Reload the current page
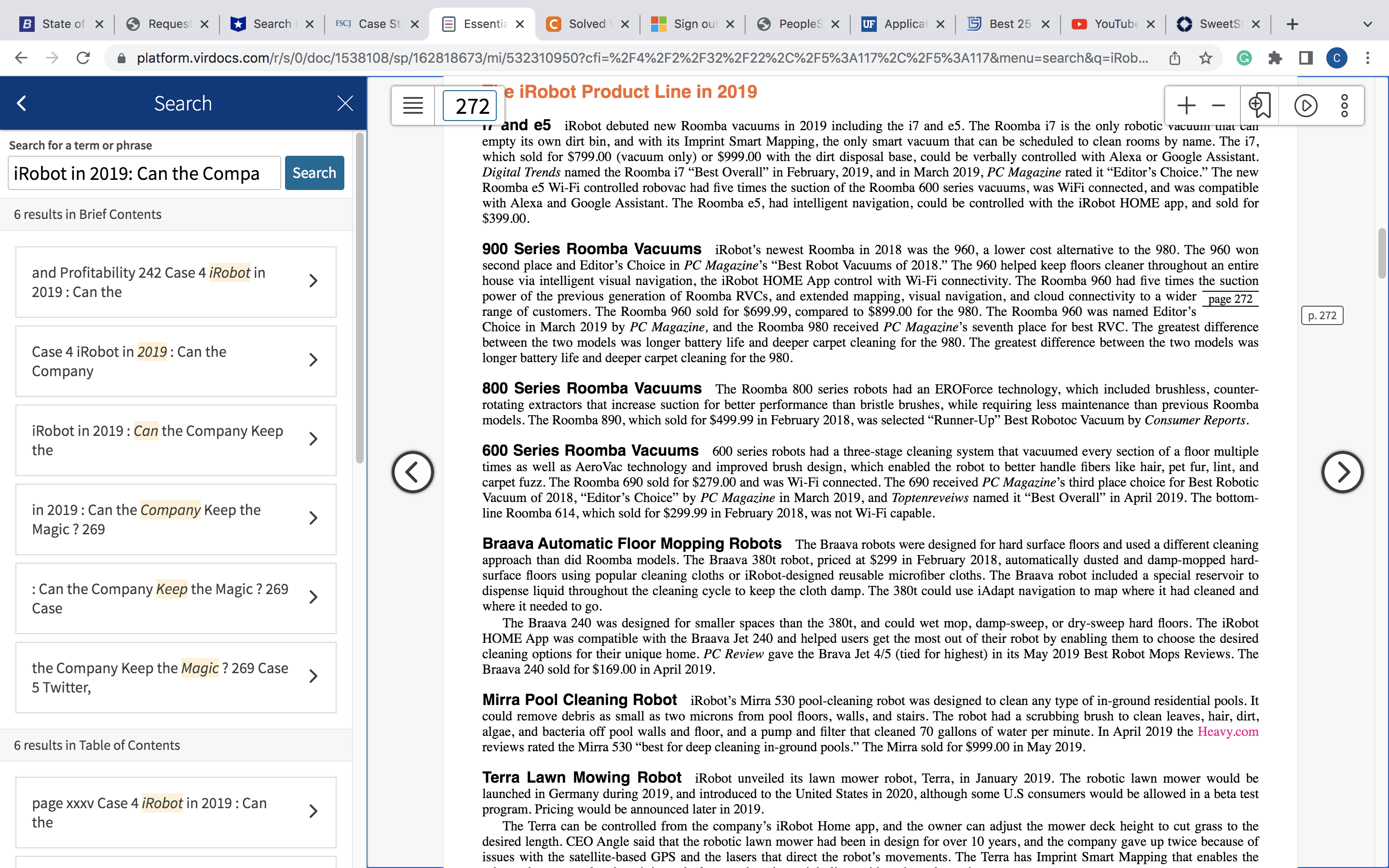The image size is (1389, 868). 83,58
